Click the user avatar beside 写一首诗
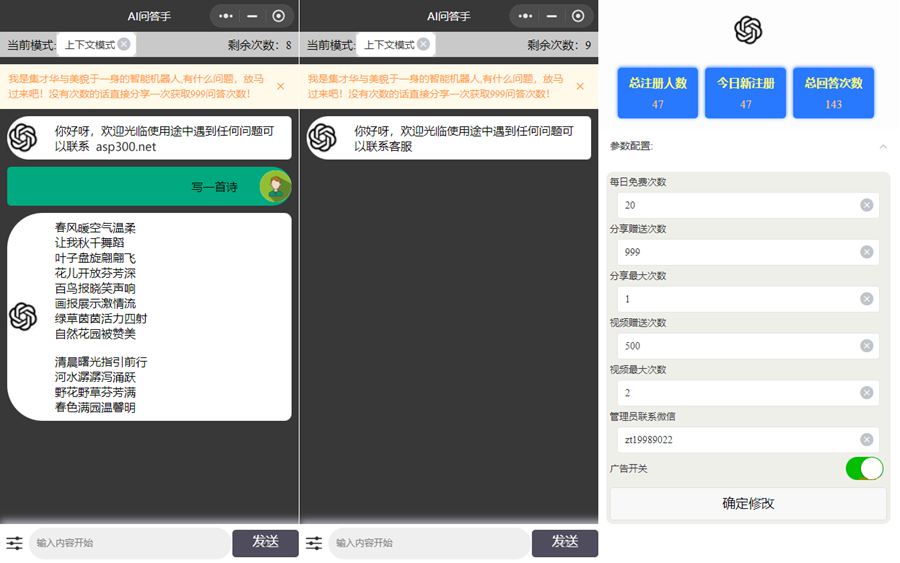900x563 pixels. click(x=274, y=186)
